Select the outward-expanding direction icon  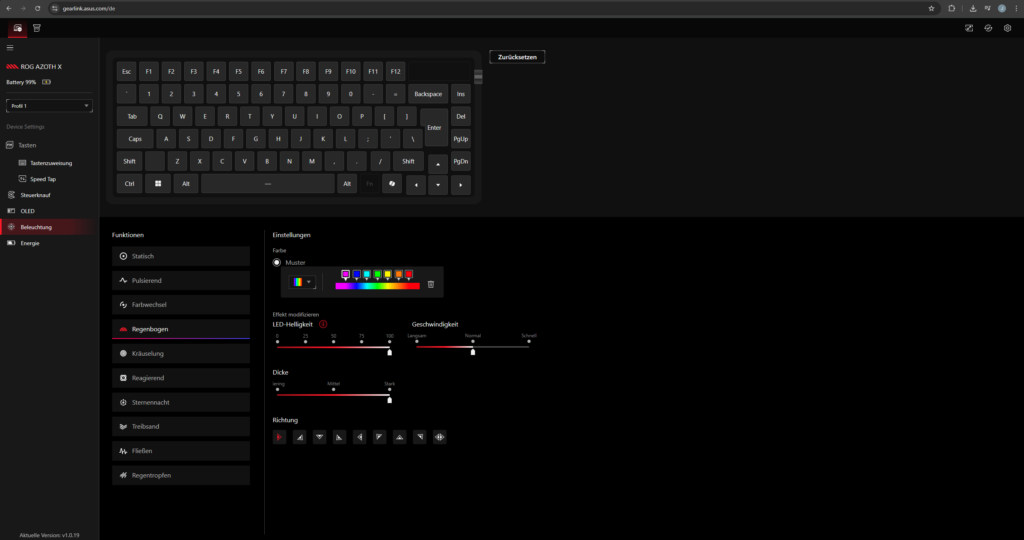point(440,437)
